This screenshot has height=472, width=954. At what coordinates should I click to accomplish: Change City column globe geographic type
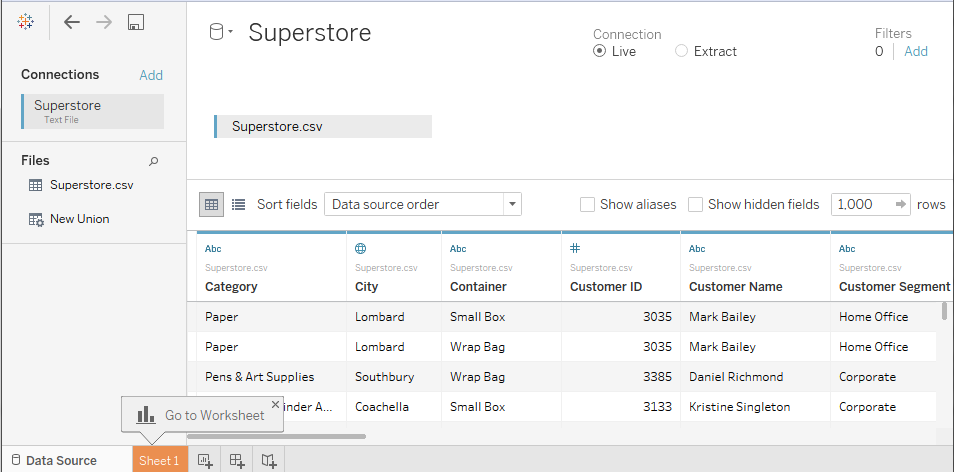click(360, 248)
